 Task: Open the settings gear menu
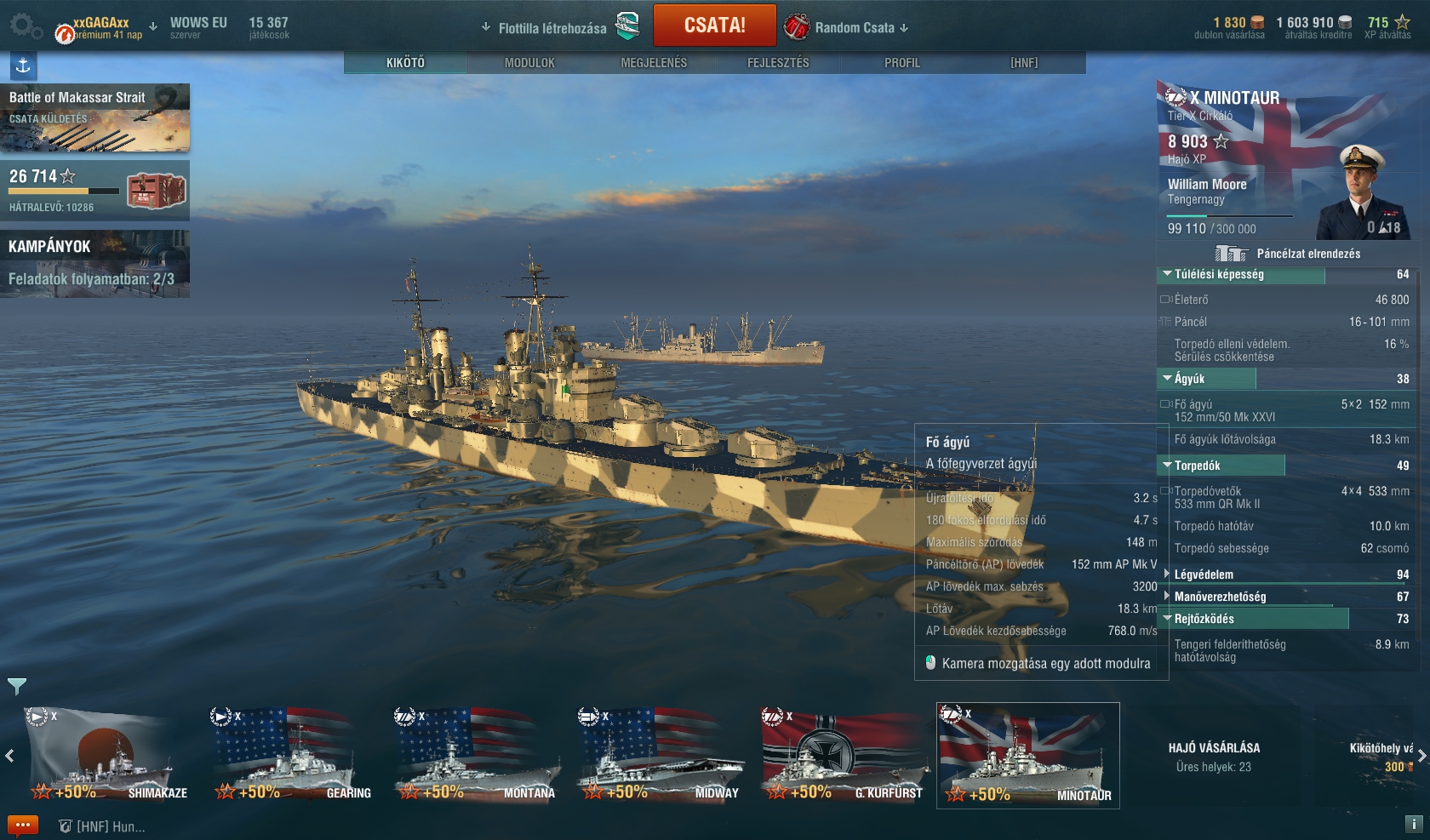(x=25, y=26)
